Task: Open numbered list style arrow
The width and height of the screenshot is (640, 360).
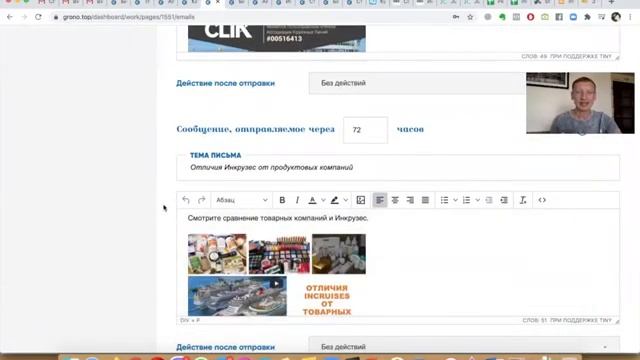Action: [477, 200]
